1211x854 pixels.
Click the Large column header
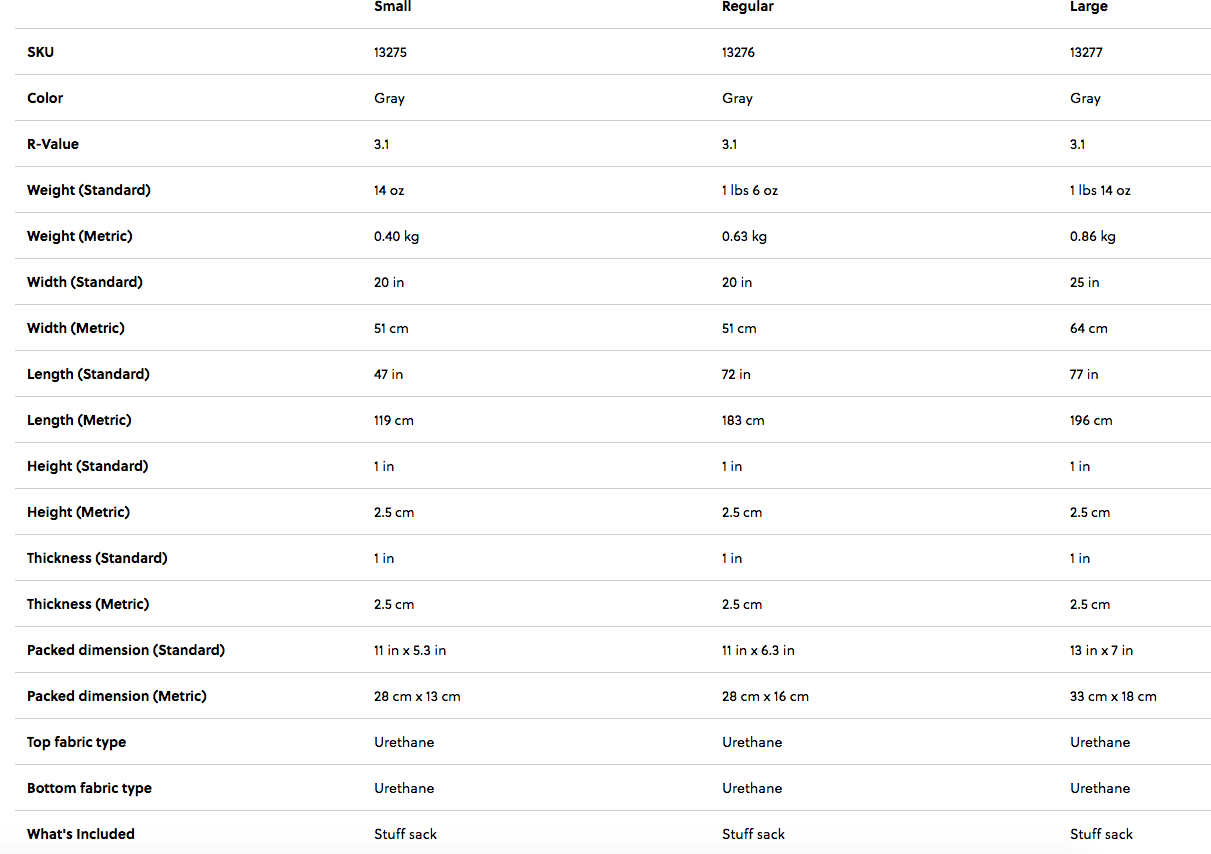coord(1088,7)
